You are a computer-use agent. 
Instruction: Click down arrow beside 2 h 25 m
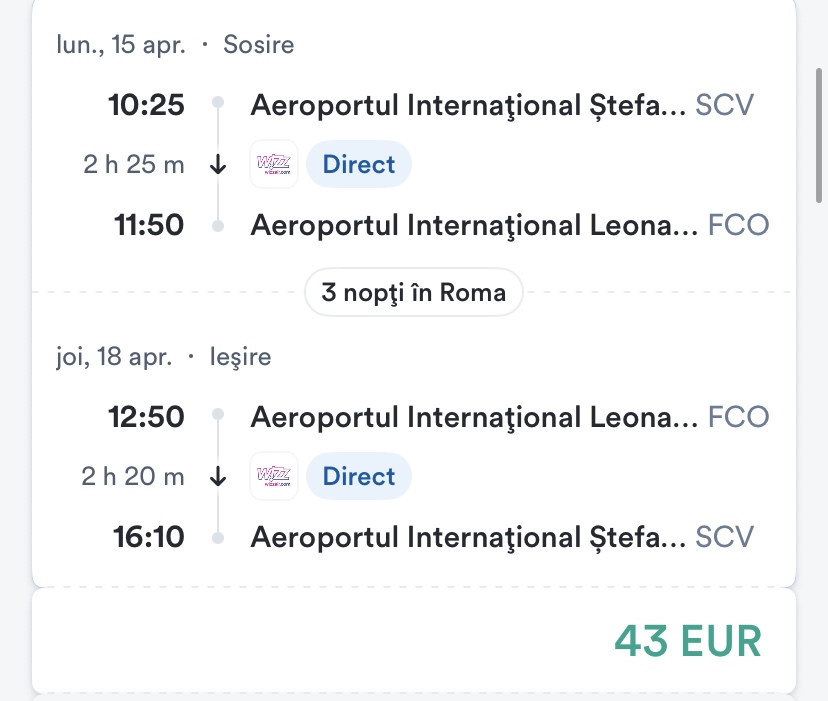click(x=219, y=165)
